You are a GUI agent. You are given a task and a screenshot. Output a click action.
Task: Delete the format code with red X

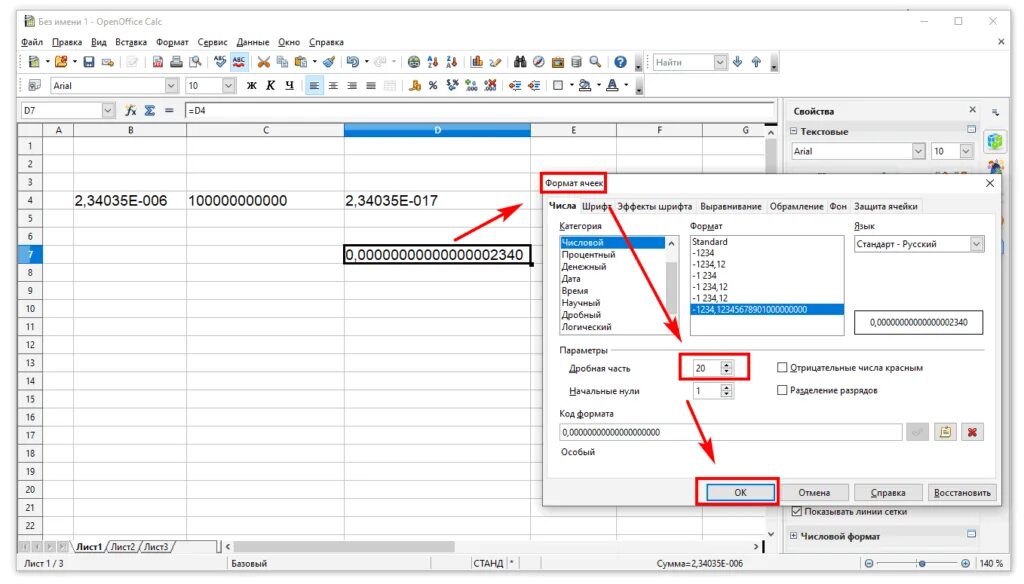pos(972,432)
